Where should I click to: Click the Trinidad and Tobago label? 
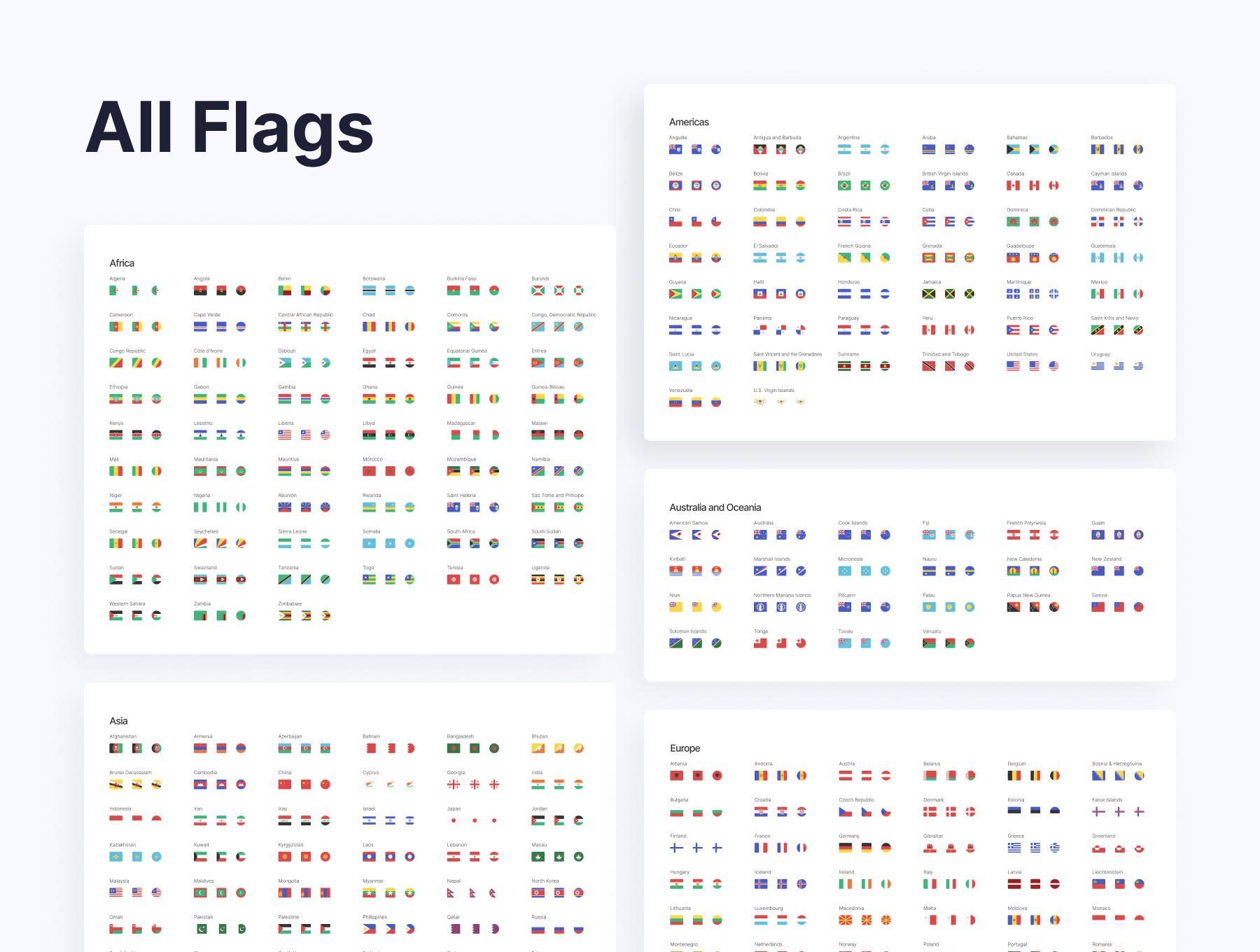point(945,354)
